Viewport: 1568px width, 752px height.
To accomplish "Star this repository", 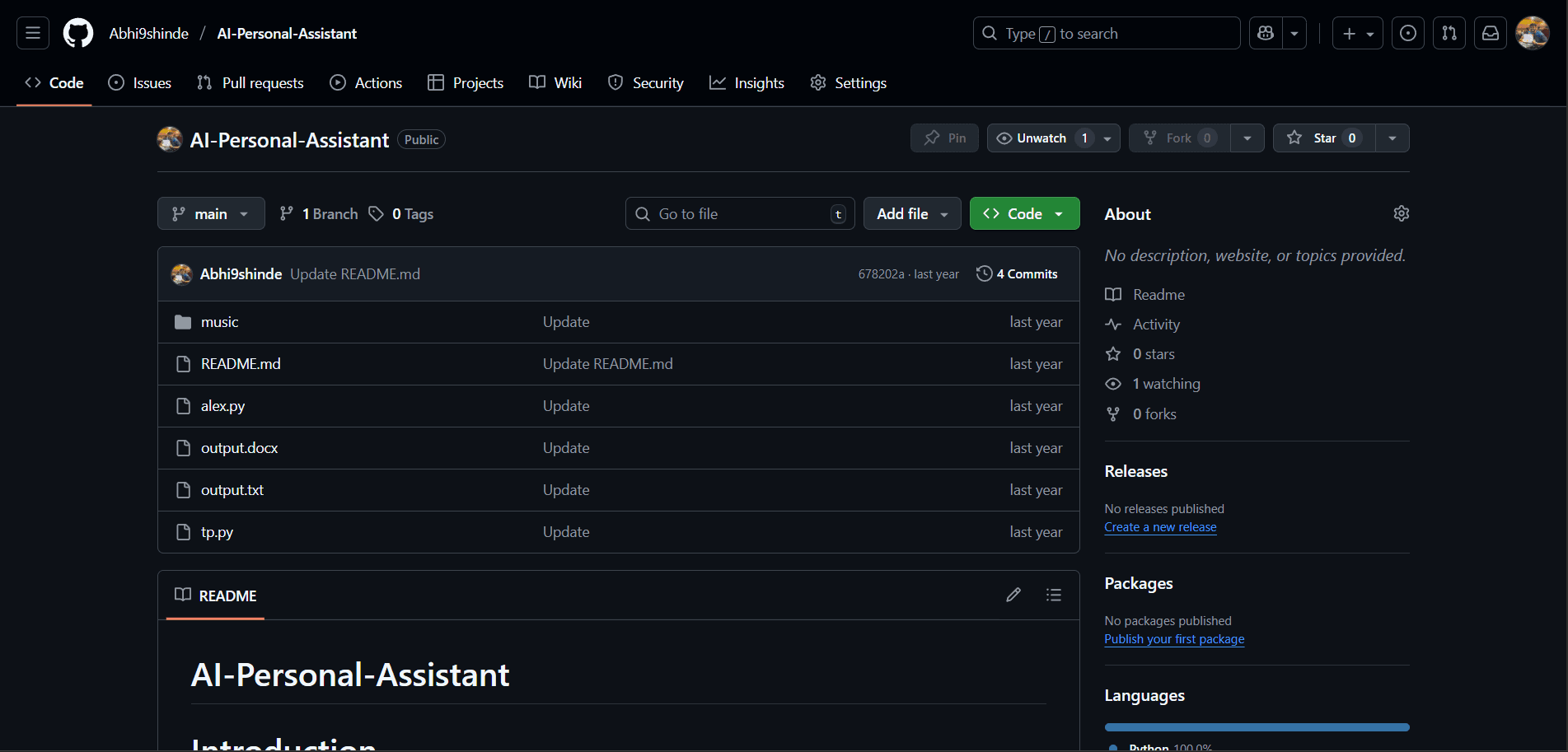I will point(1324,138).
